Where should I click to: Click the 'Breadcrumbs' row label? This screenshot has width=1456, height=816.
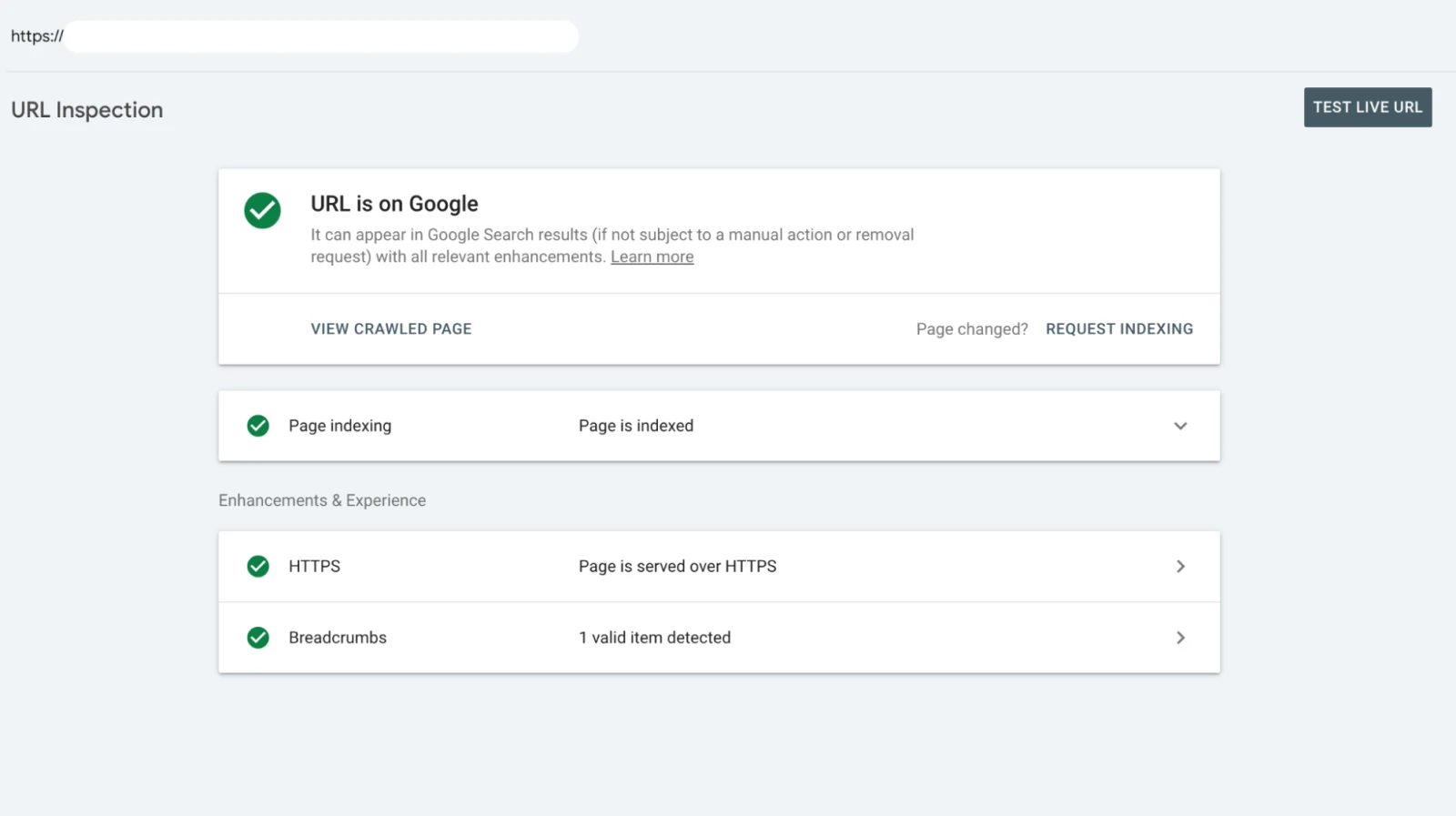tap(338, 638)
